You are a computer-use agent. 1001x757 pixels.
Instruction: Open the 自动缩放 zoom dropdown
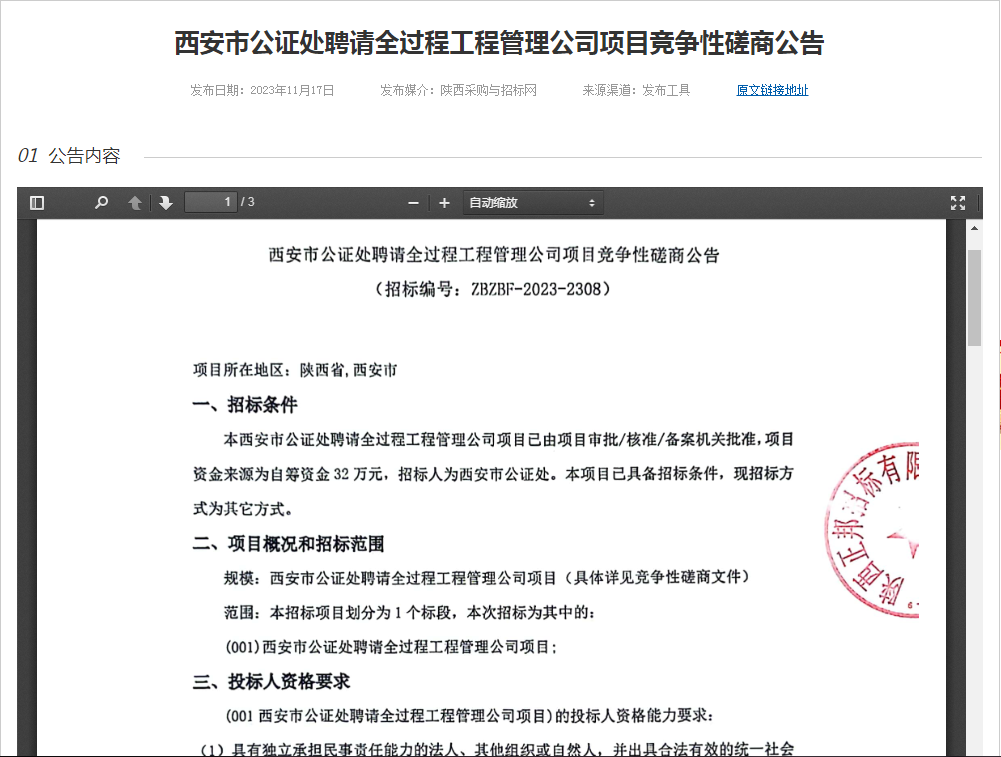click(x=532, y=203)
